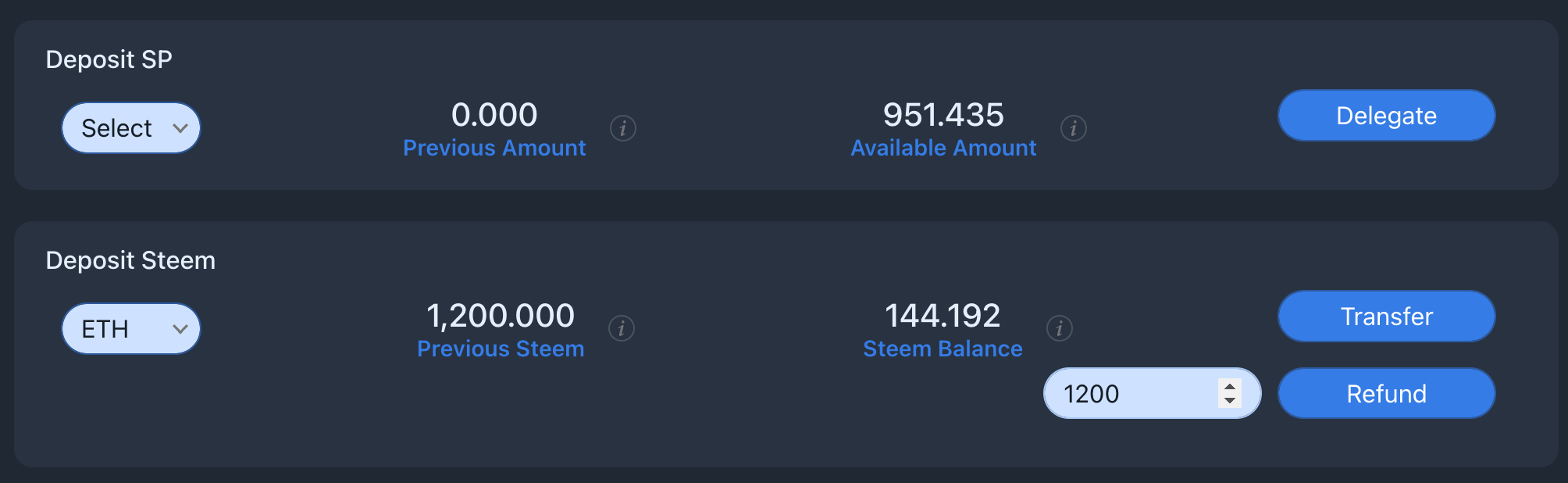Click the 951.435 available amount value
Viewport: 1568px width, 483px height.
tap(943, 115)
